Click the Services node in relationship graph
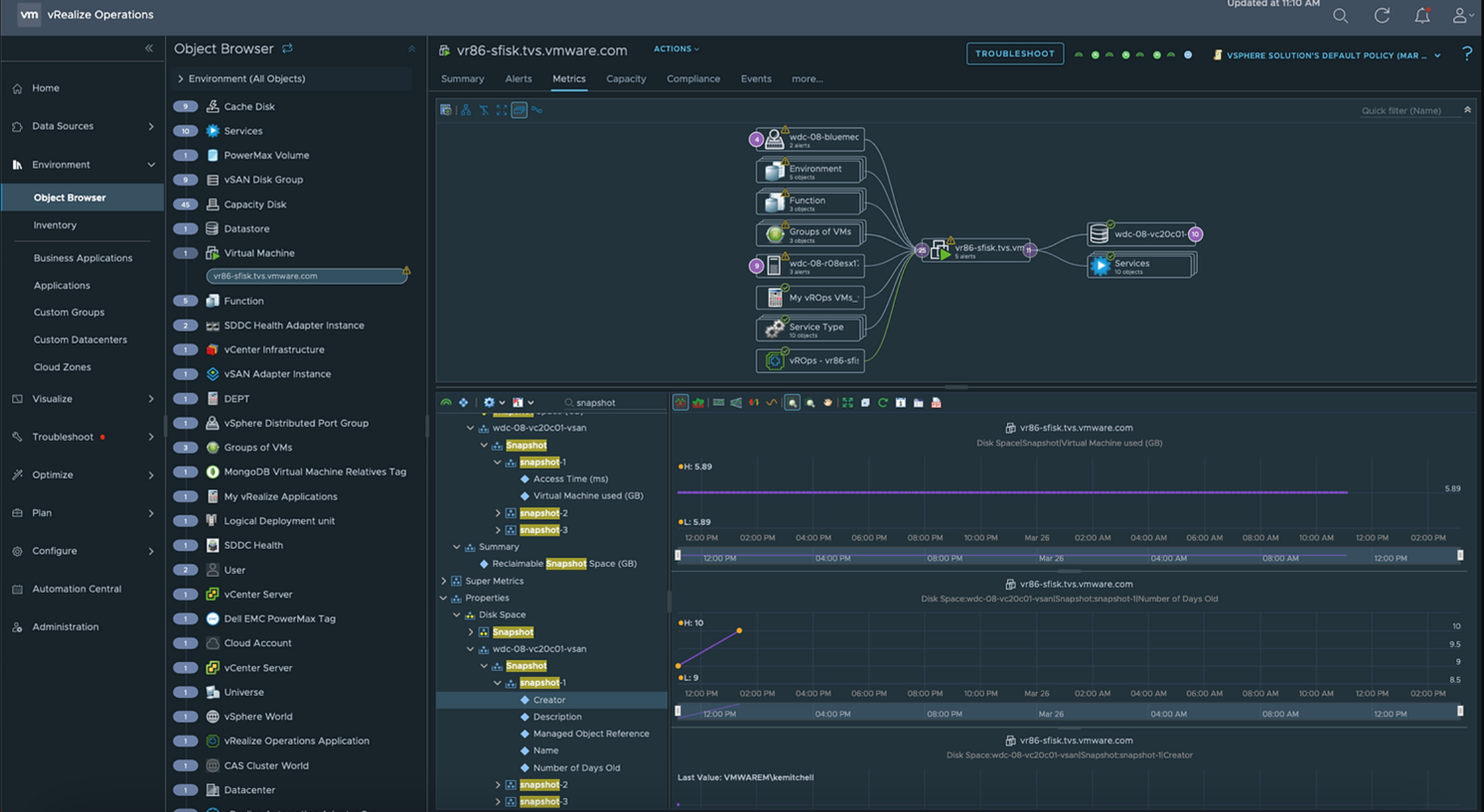 click(x=1141, y=265)
